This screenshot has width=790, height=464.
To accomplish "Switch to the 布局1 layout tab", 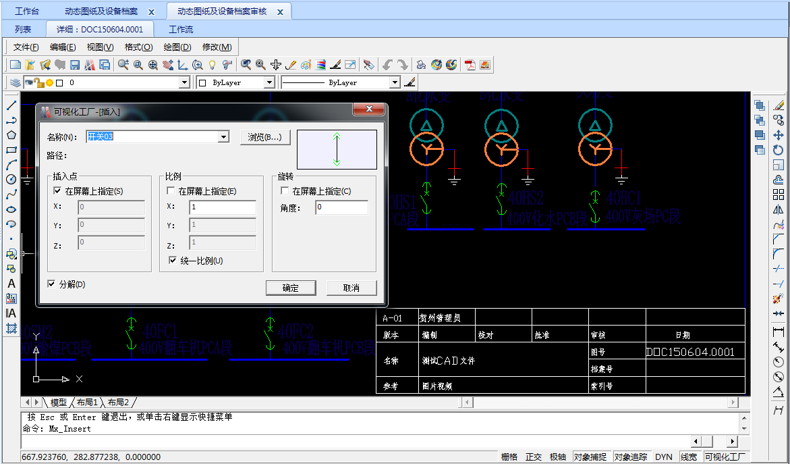I will (88, 402).
